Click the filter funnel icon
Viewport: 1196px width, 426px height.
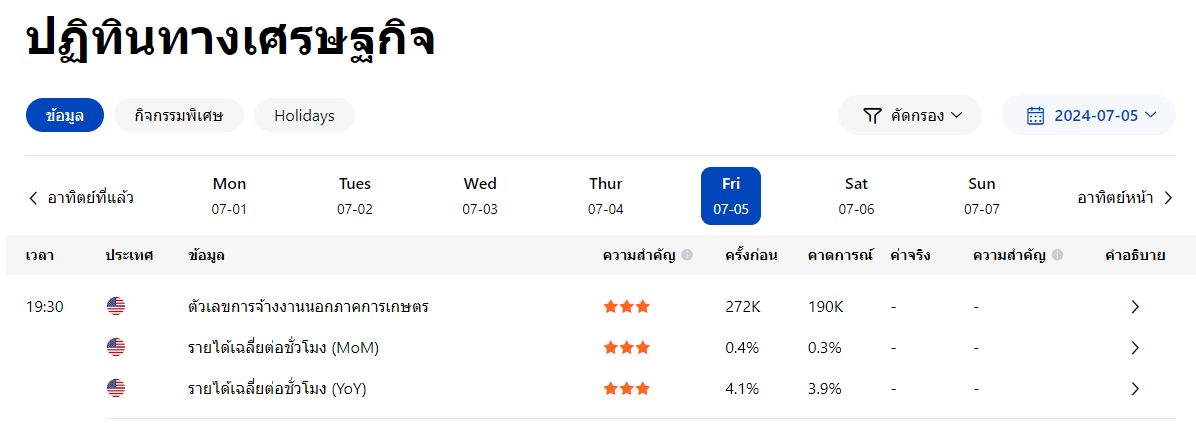[872, 115]
